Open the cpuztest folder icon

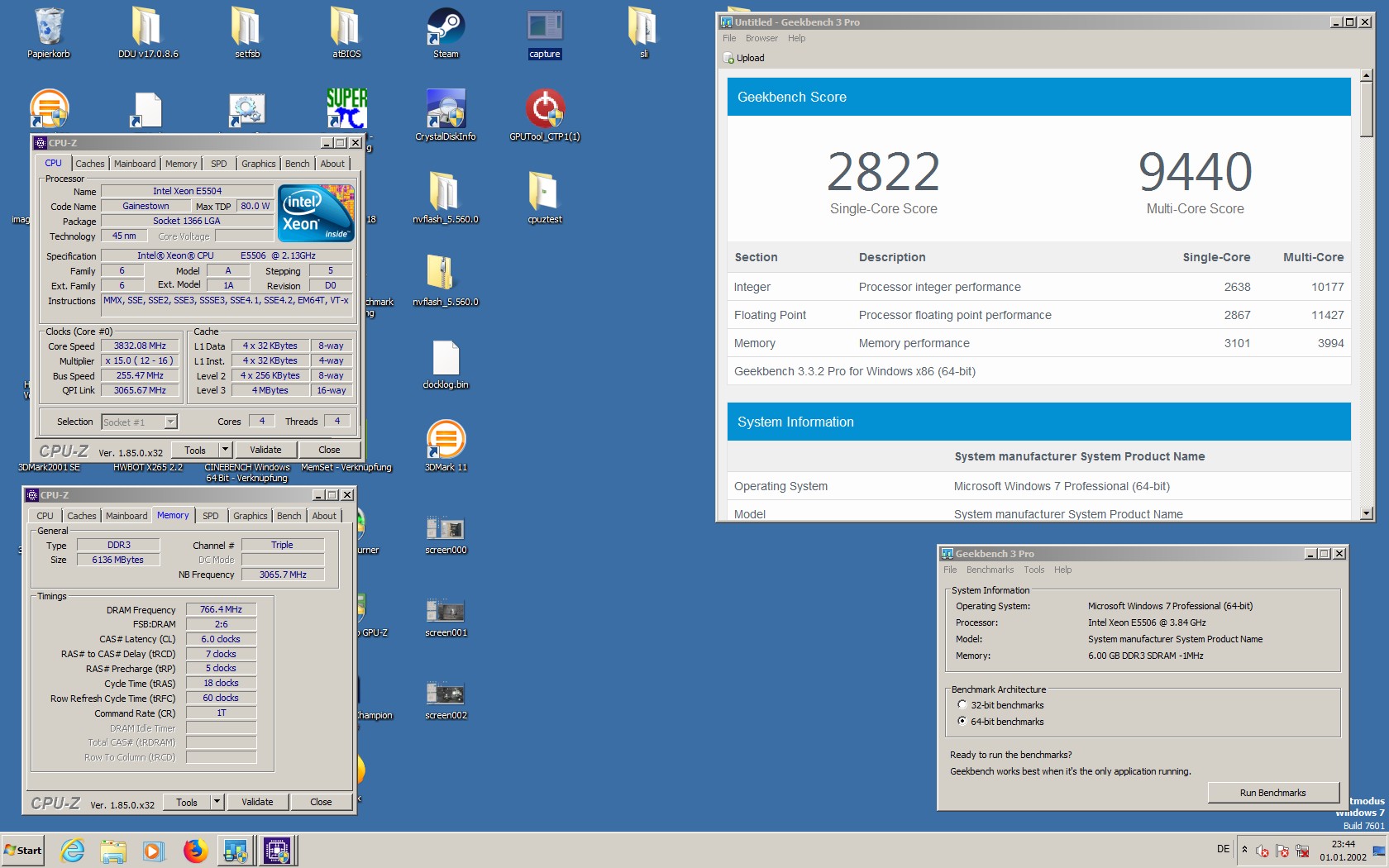545,198
